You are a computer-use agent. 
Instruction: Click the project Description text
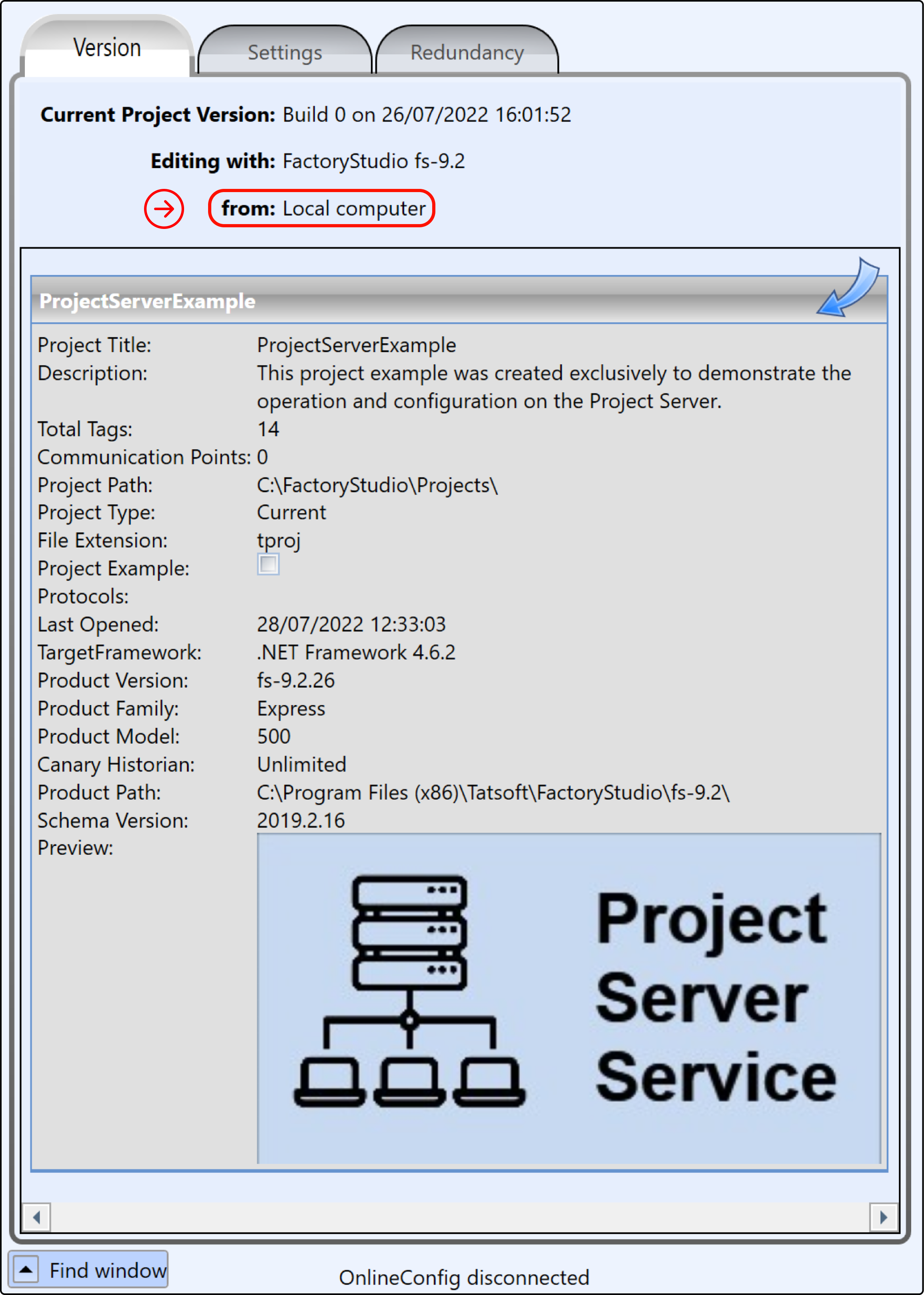pyautogui.click(x=554, y=387)
